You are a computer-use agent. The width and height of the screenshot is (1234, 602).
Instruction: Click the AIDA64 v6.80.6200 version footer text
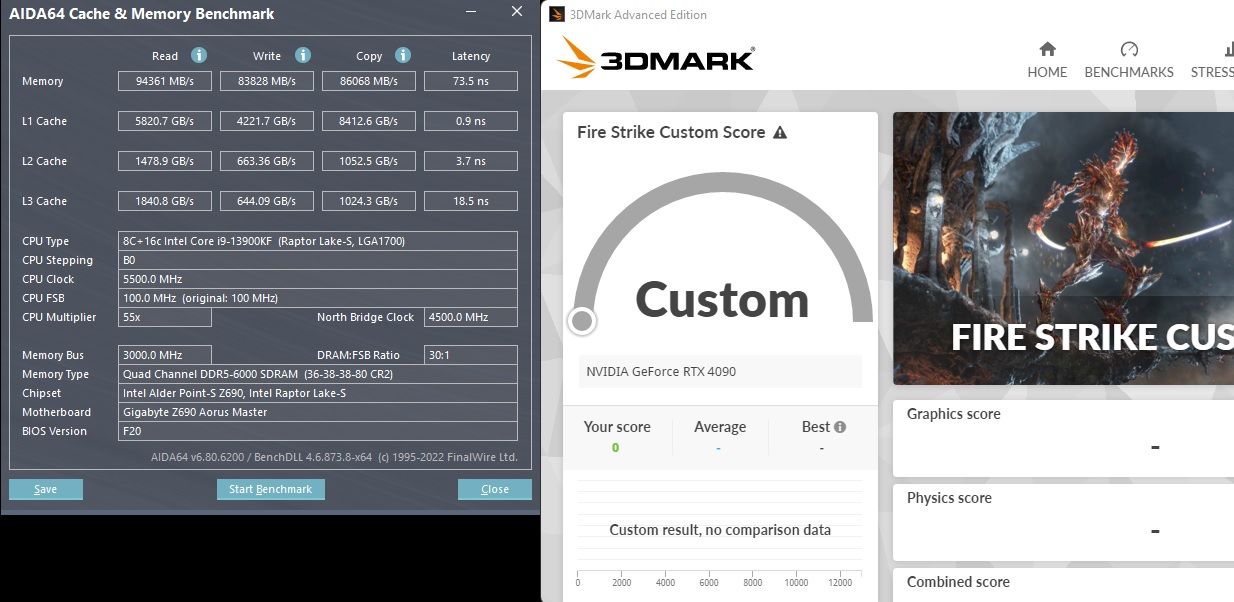click(x=334, y=457)
